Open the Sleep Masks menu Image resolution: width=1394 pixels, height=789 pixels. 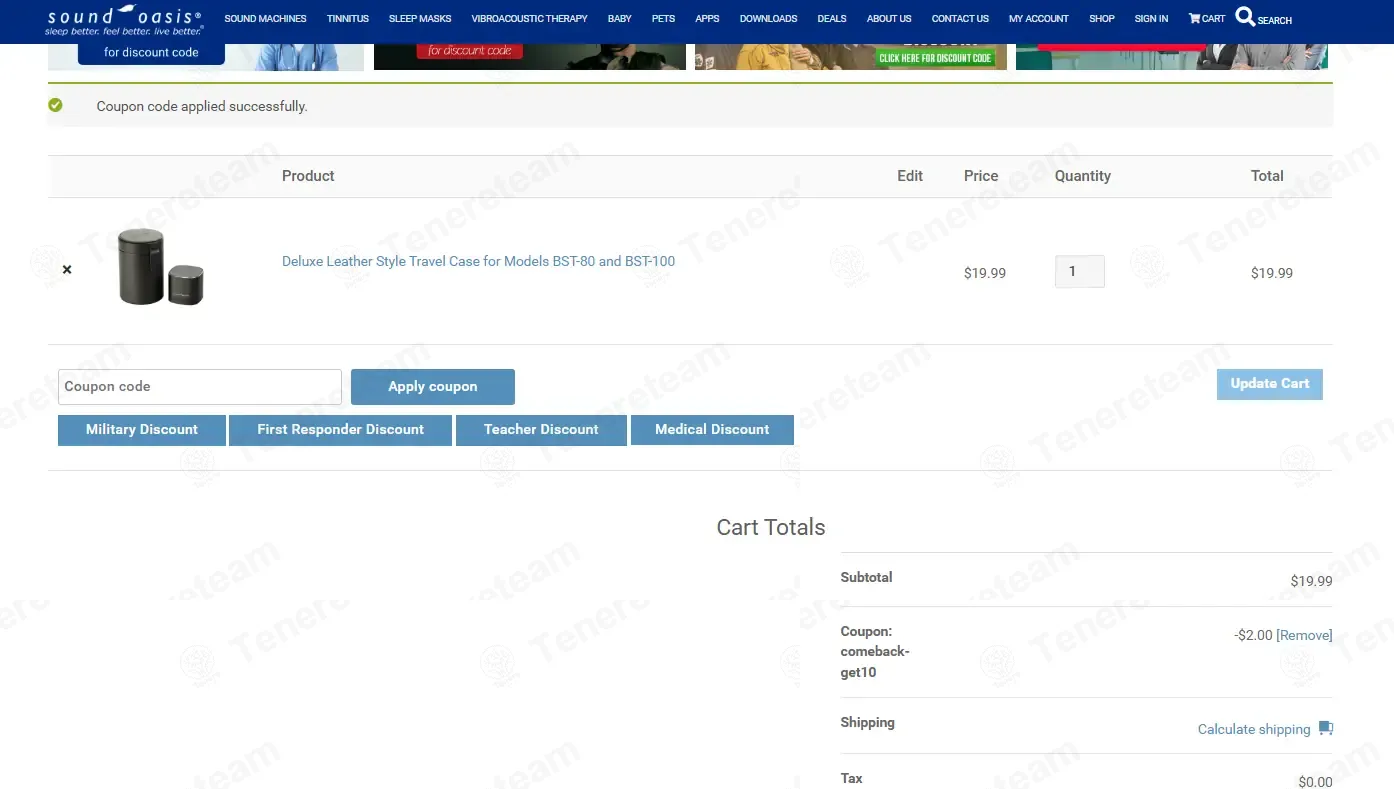(x=420, y=18)
